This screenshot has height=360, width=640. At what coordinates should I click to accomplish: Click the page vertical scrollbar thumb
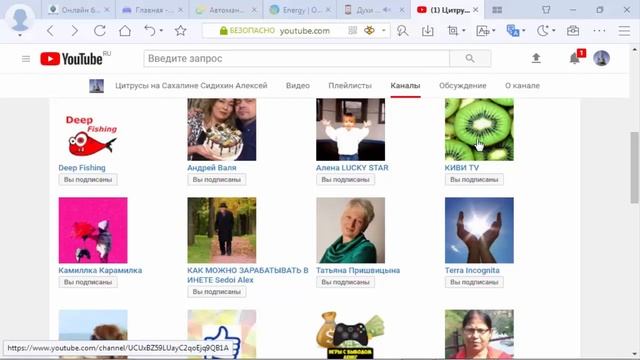coord(634,167)
